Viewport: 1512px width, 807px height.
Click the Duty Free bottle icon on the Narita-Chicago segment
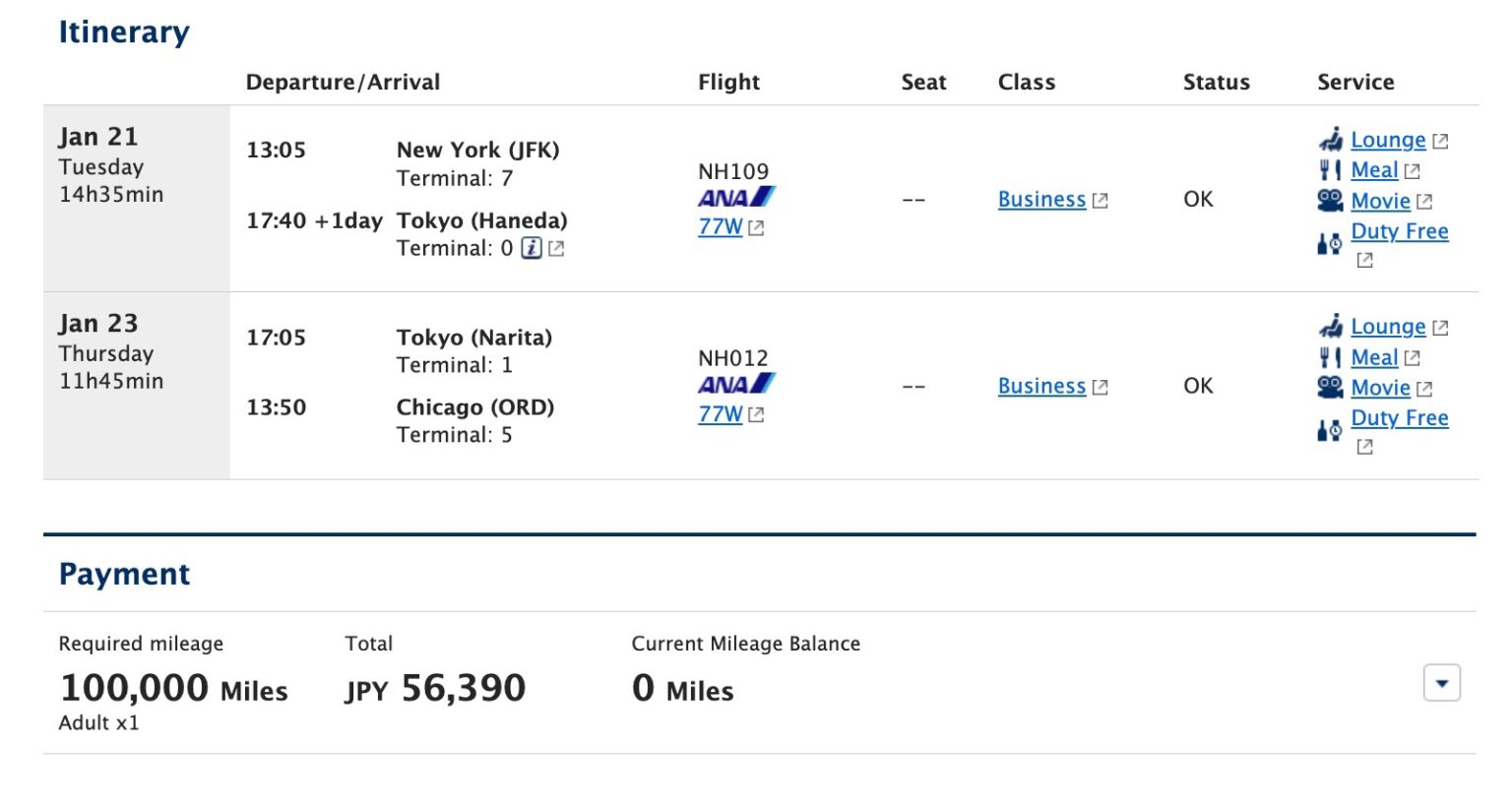point(1328,426)
